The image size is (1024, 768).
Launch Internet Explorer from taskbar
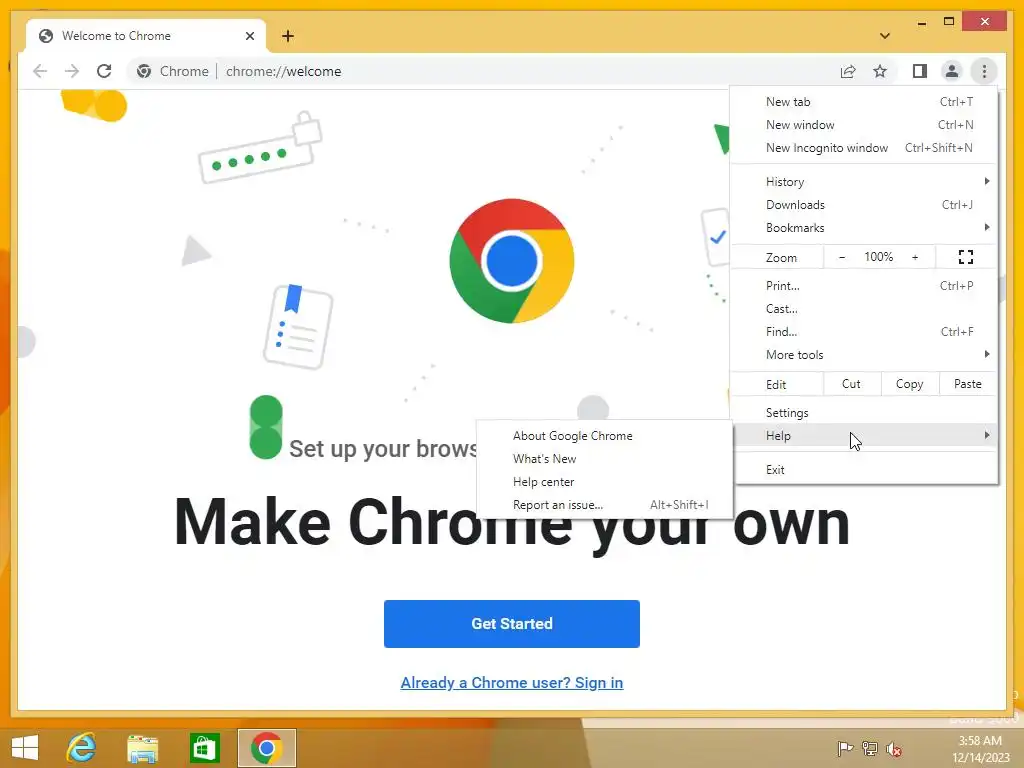(82, 748)
